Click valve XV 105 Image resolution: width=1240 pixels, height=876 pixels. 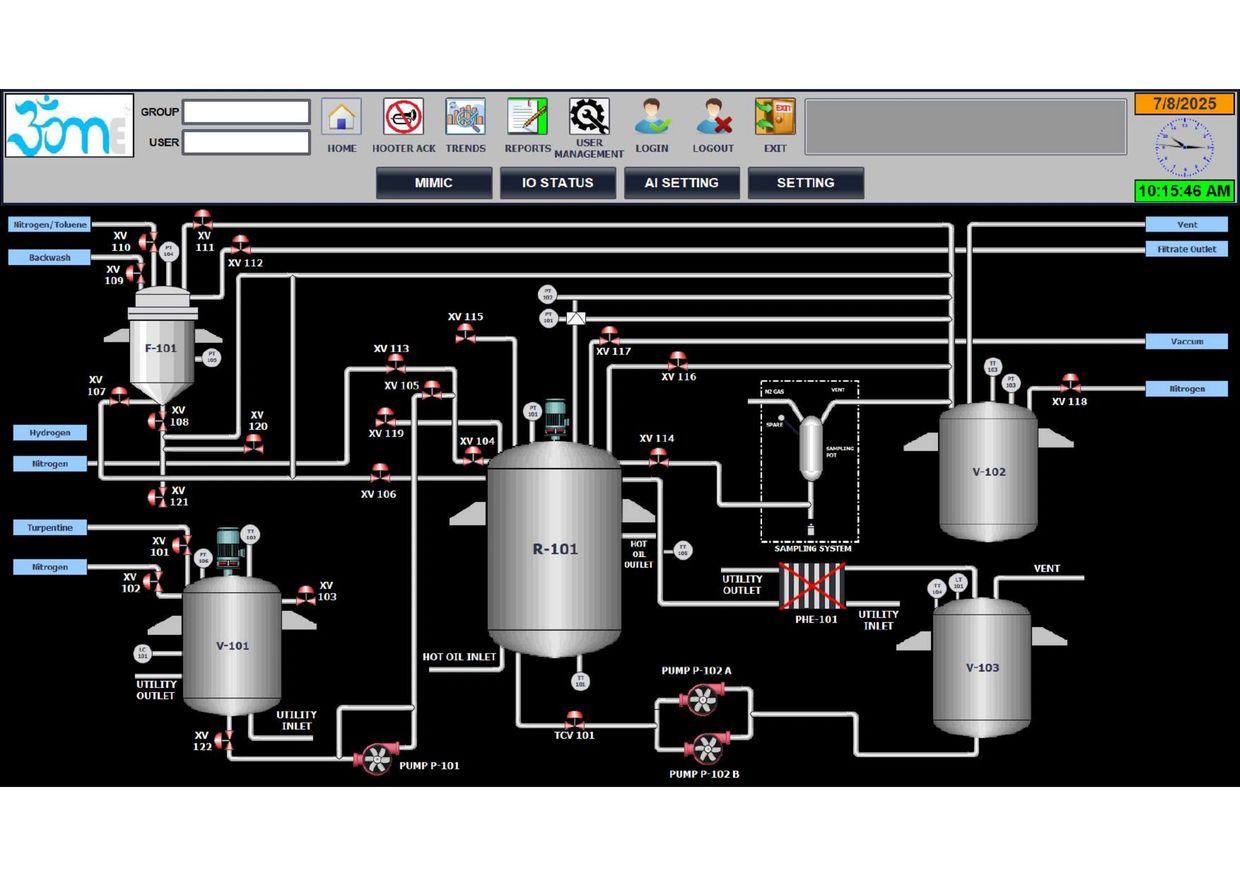(x=432, y=390)
